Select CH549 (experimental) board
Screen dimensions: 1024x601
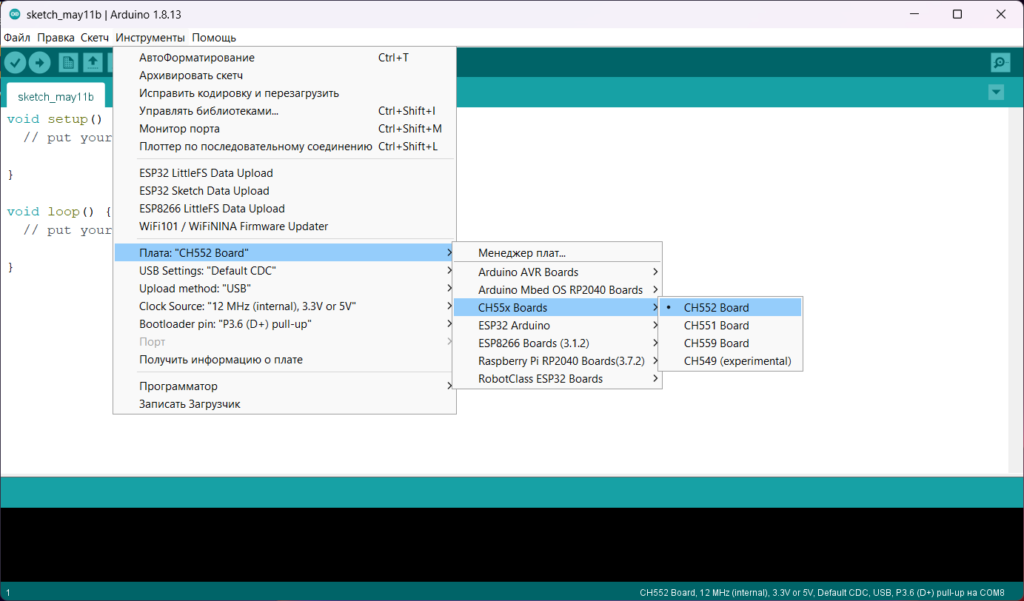[737, 362]
